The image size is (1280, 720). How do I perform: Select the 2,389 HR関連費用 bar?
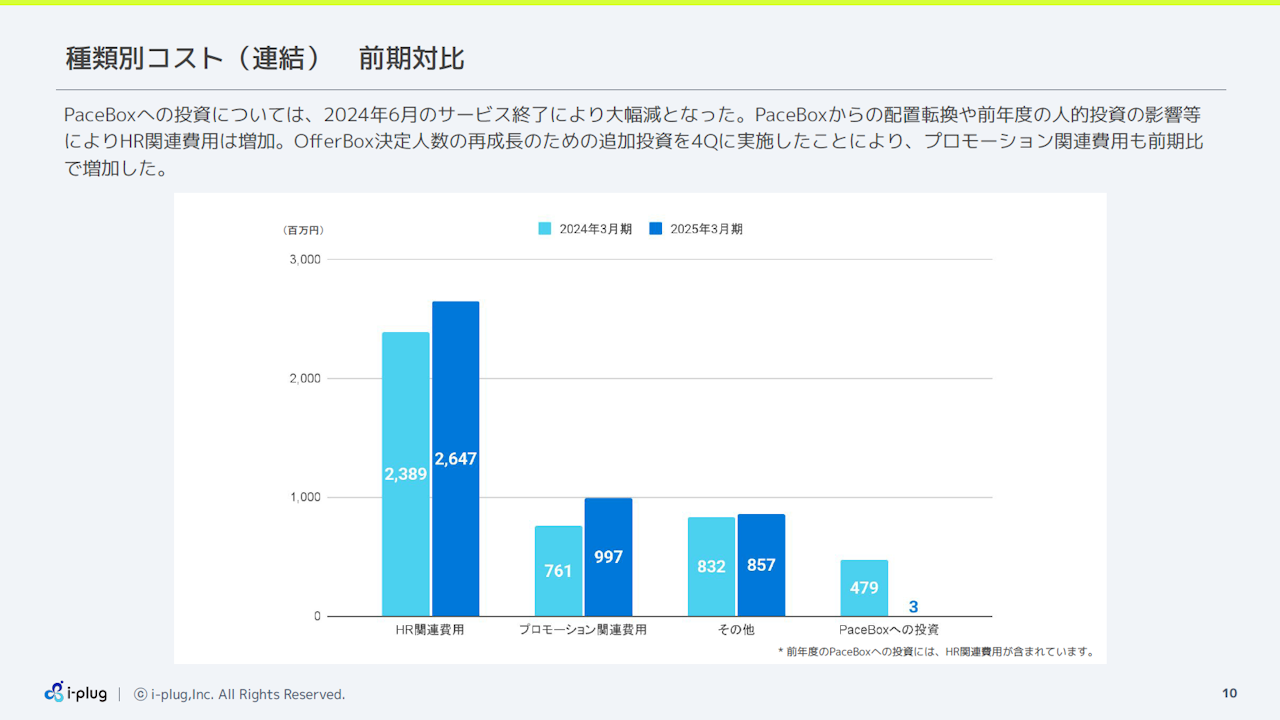[405, 474]
